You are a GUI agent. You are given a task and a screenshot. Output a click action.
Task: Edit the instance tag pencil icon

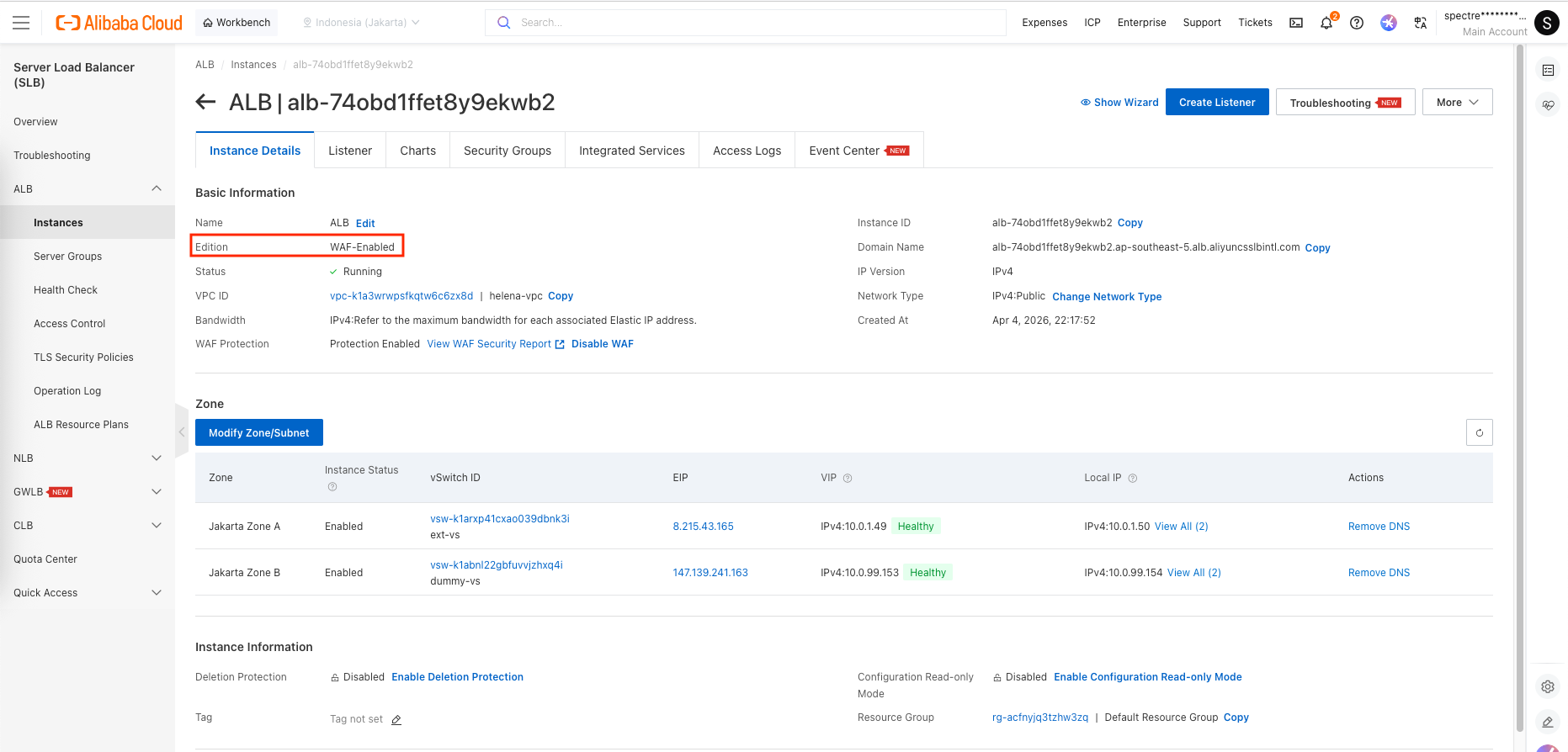pyautogui.click(x=396, y=720)
